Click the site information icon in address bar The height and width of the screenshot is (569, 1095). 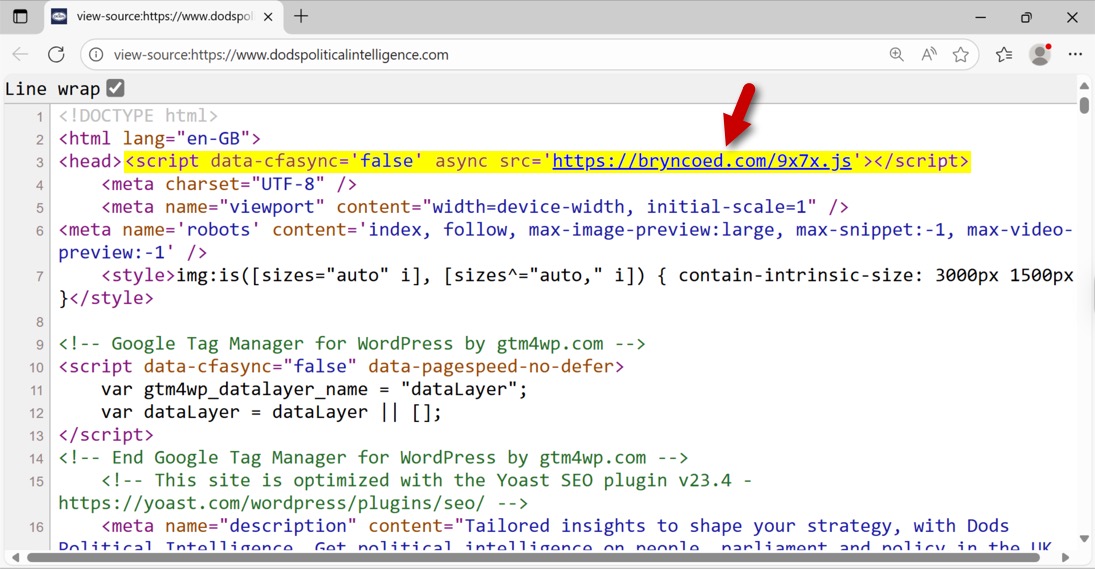pyautogui.click(x=95, y=55)
